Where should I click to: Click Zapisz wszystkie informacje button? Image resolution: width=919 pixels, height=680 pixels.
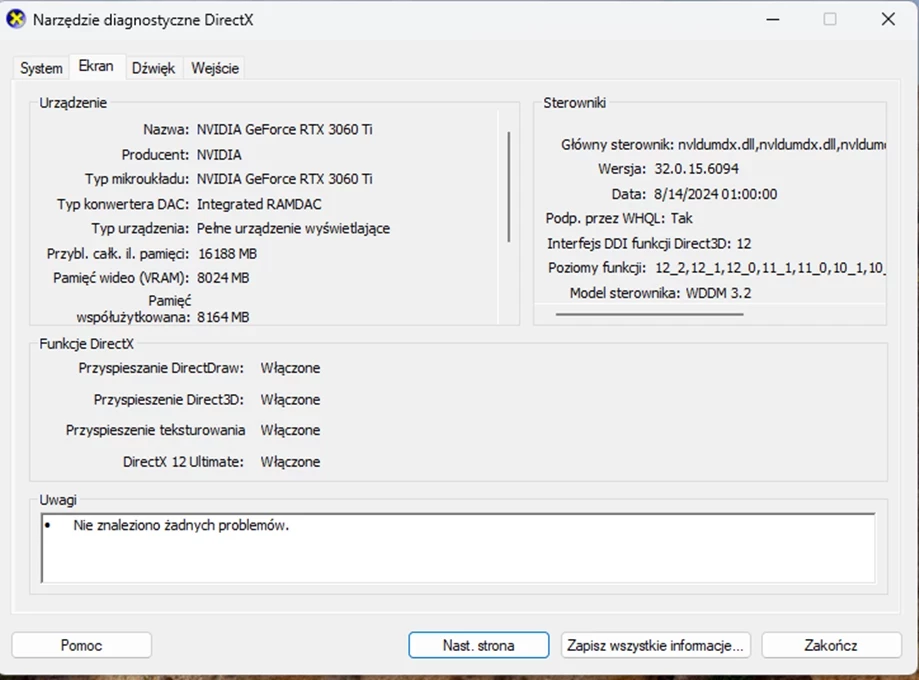pyautogui.click(x=655, y=645)
